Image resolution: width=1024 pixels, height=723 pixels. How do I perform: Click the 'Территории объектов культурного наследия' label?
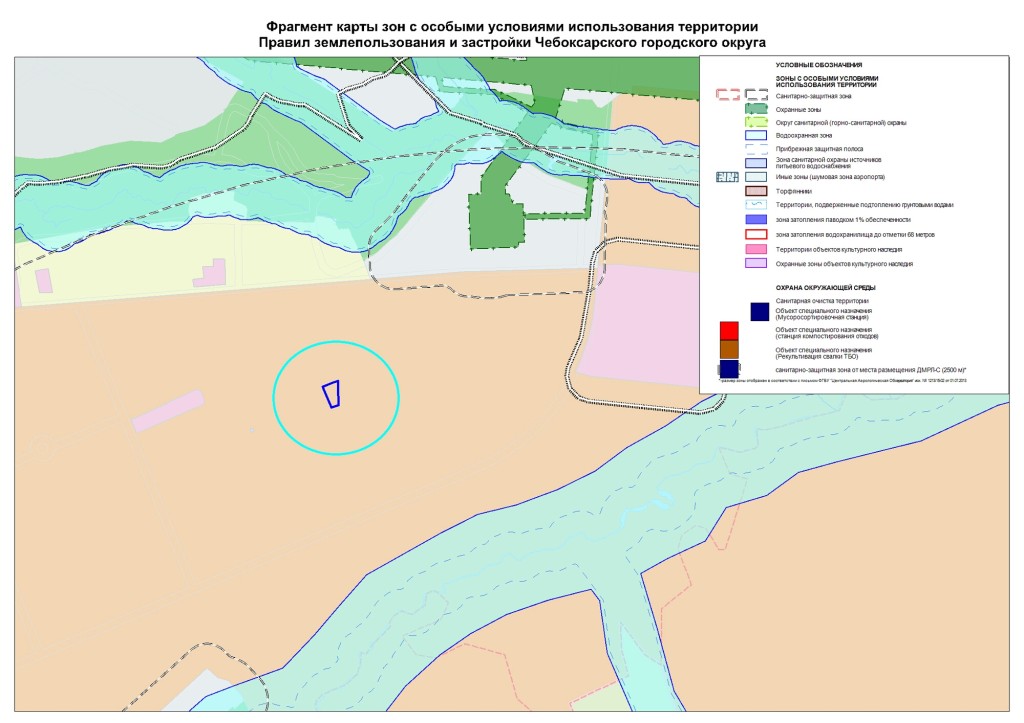click(839, 249)
